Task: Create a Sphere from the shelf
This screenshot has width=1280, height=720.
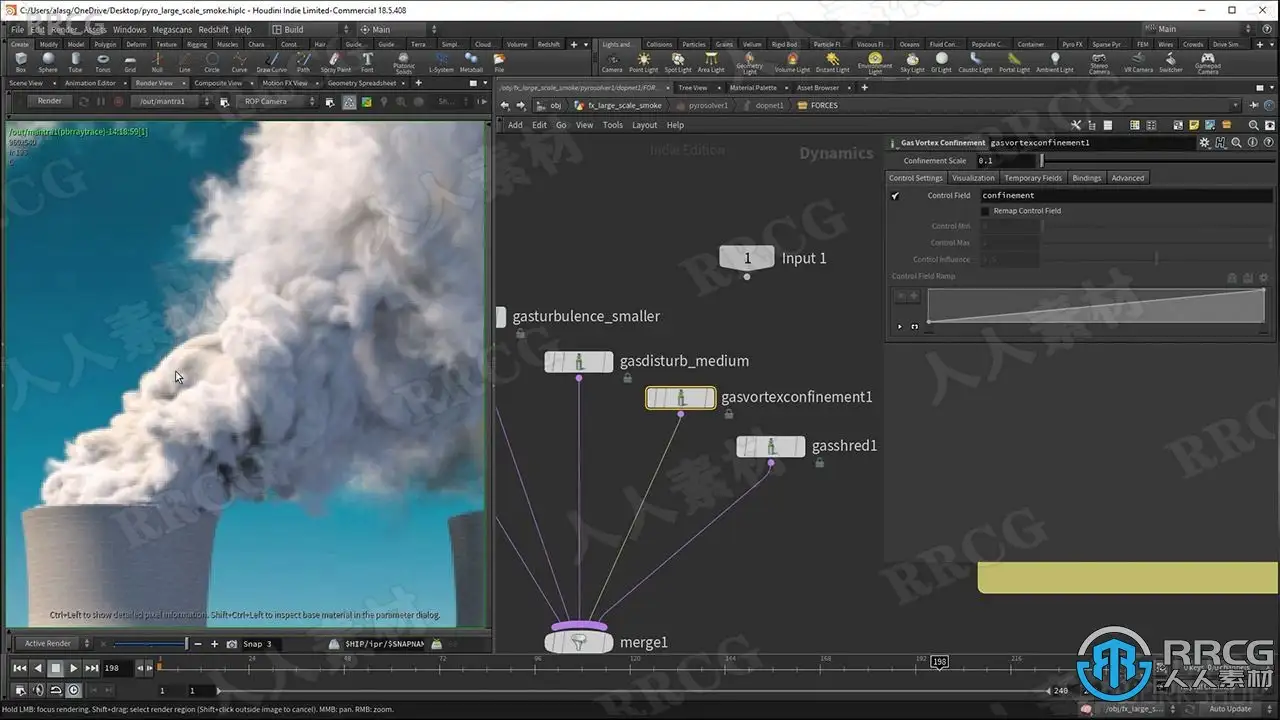Action: pyautogui.click(x=48, y=62)
